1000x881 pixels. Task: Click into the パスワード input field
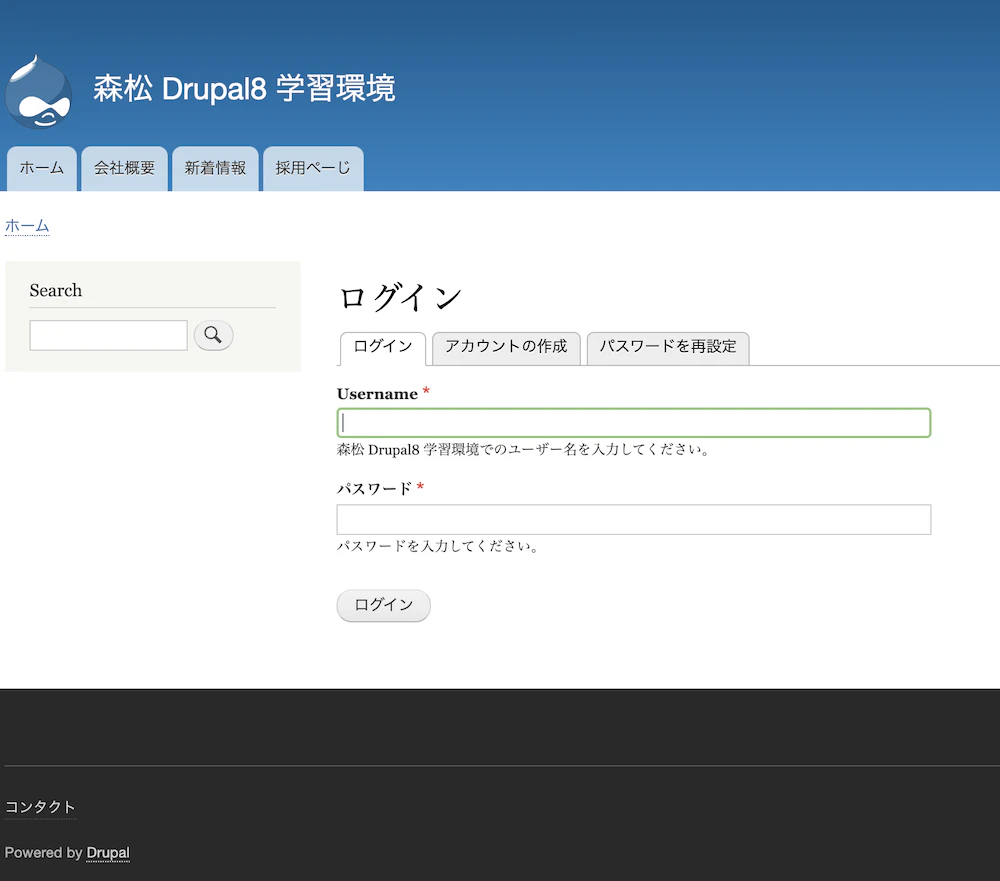coord(634,519)
